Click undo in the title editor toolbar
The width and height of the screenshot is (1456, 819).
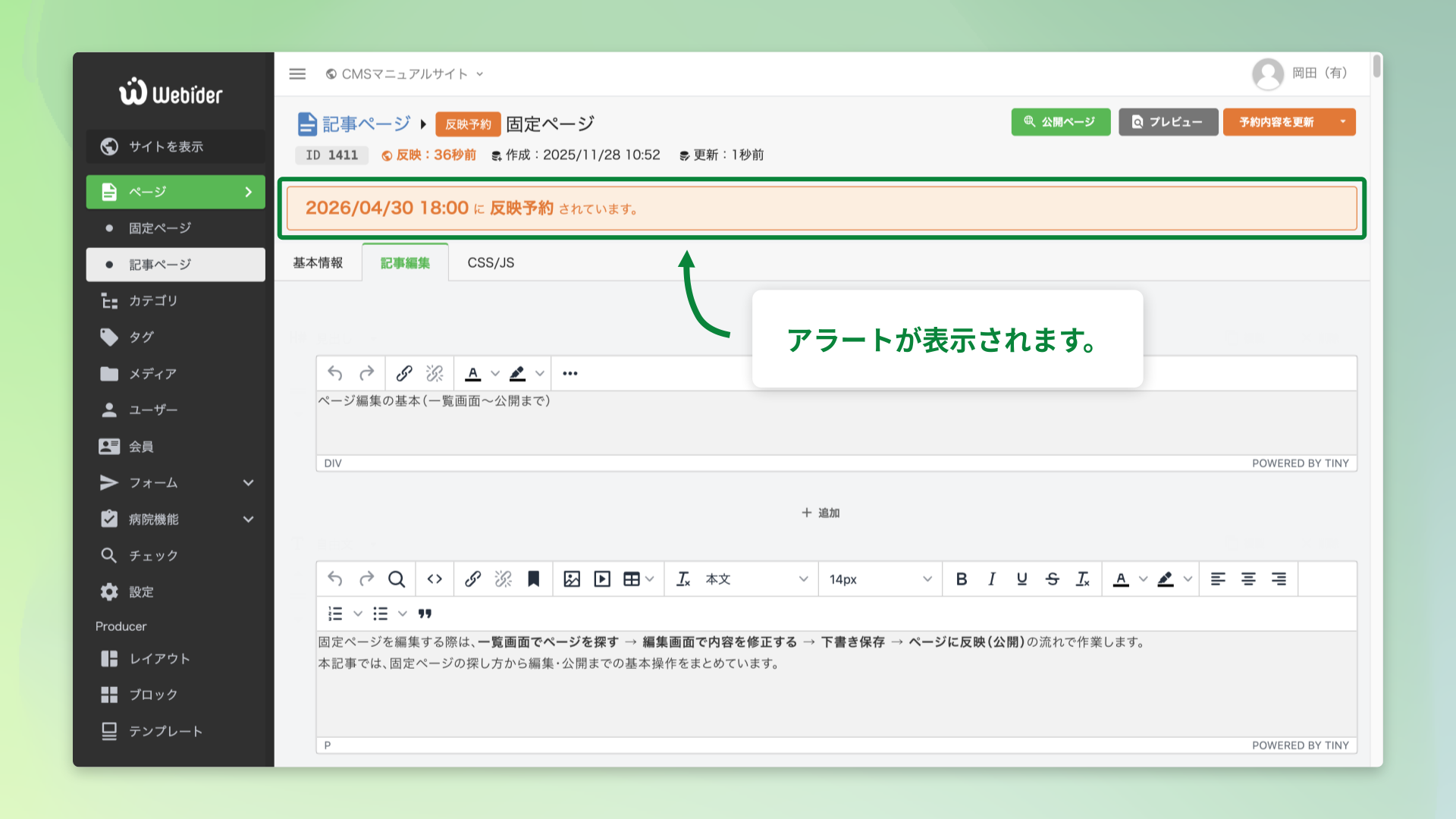pos(335,373)
